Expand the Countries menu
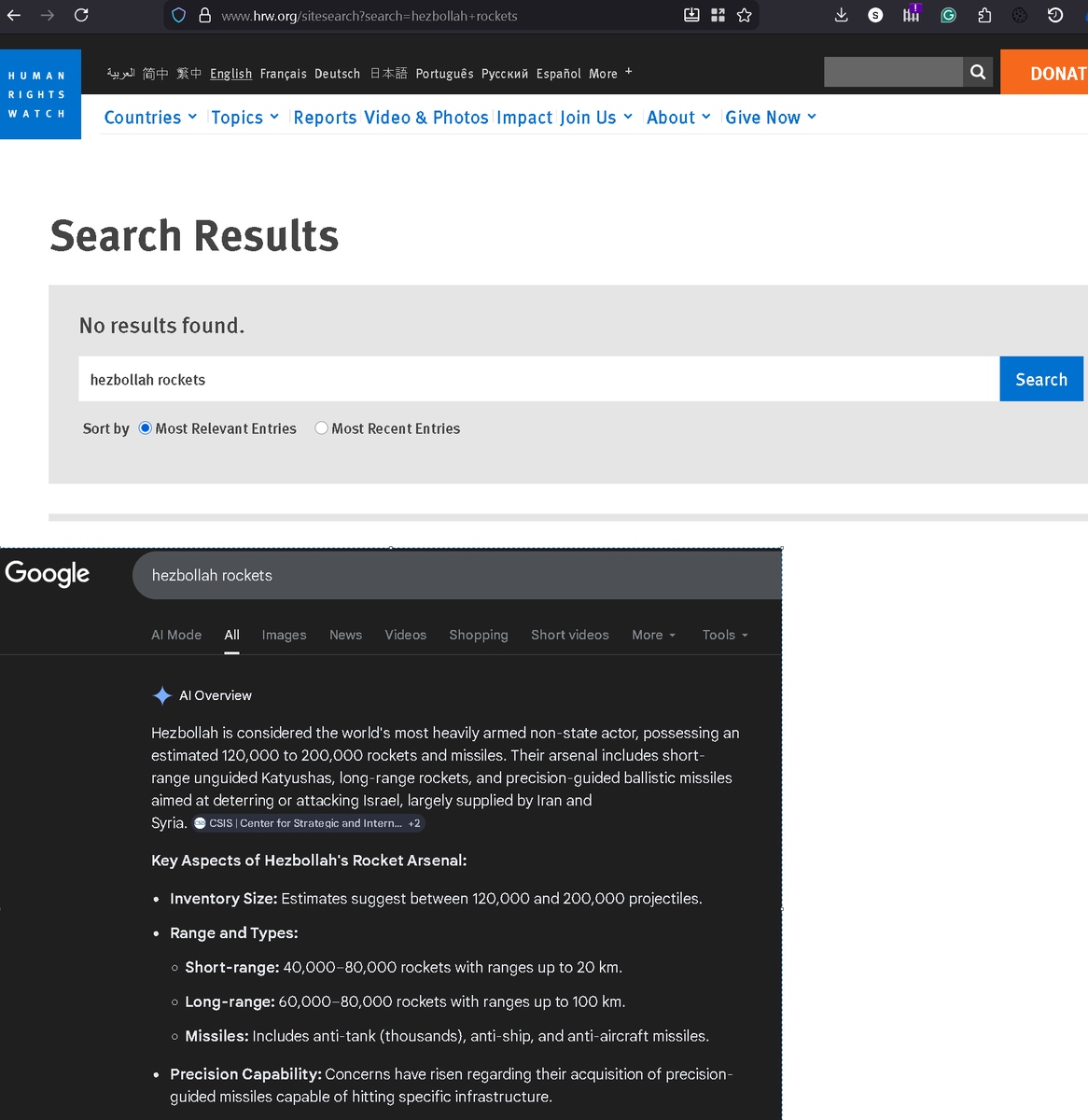This screenshot has height=1120, width=1088. coord(150,118)
